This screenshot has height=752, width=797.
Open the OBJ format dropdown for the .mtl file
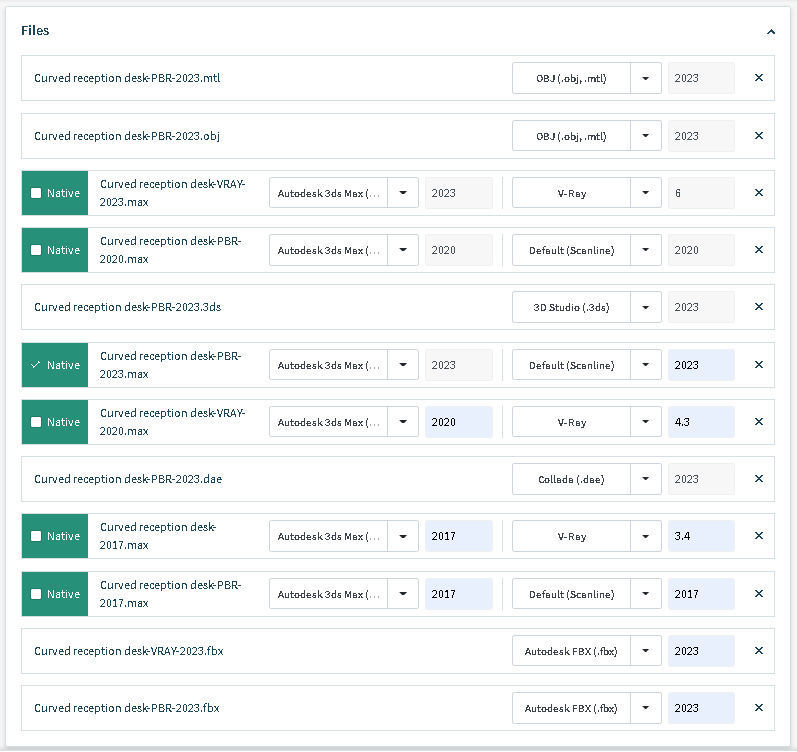[x=646, y=78]
